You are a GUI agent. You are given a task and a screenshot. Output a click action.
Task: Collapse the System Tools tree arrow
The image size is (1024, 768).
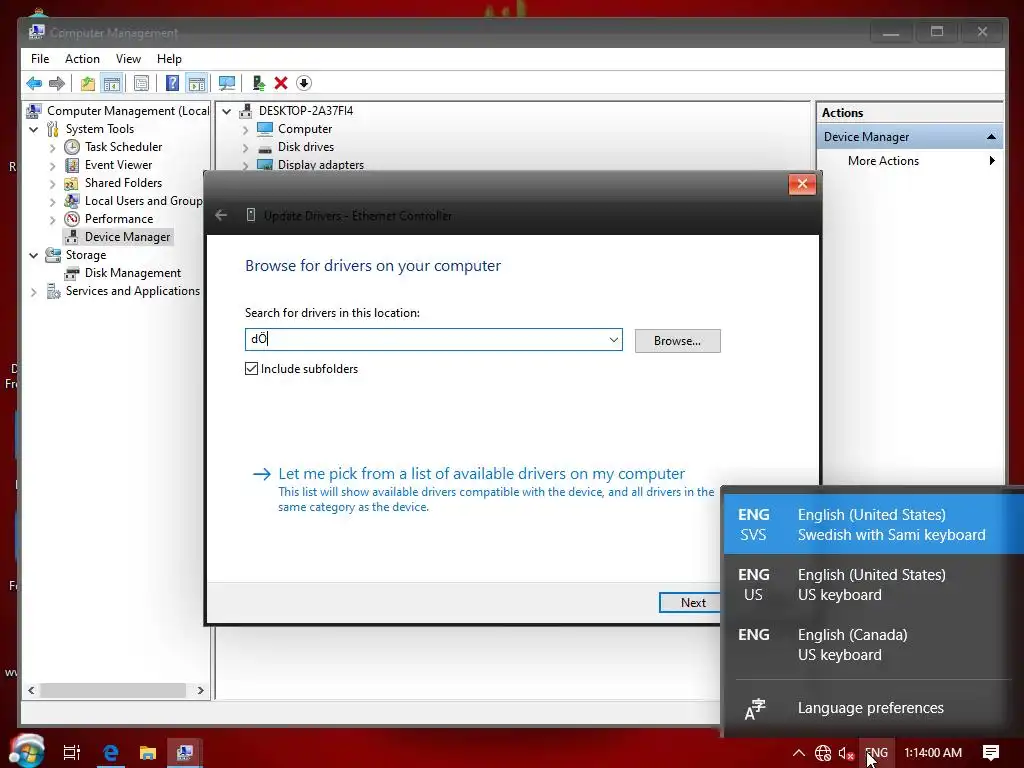pos(33,129)
